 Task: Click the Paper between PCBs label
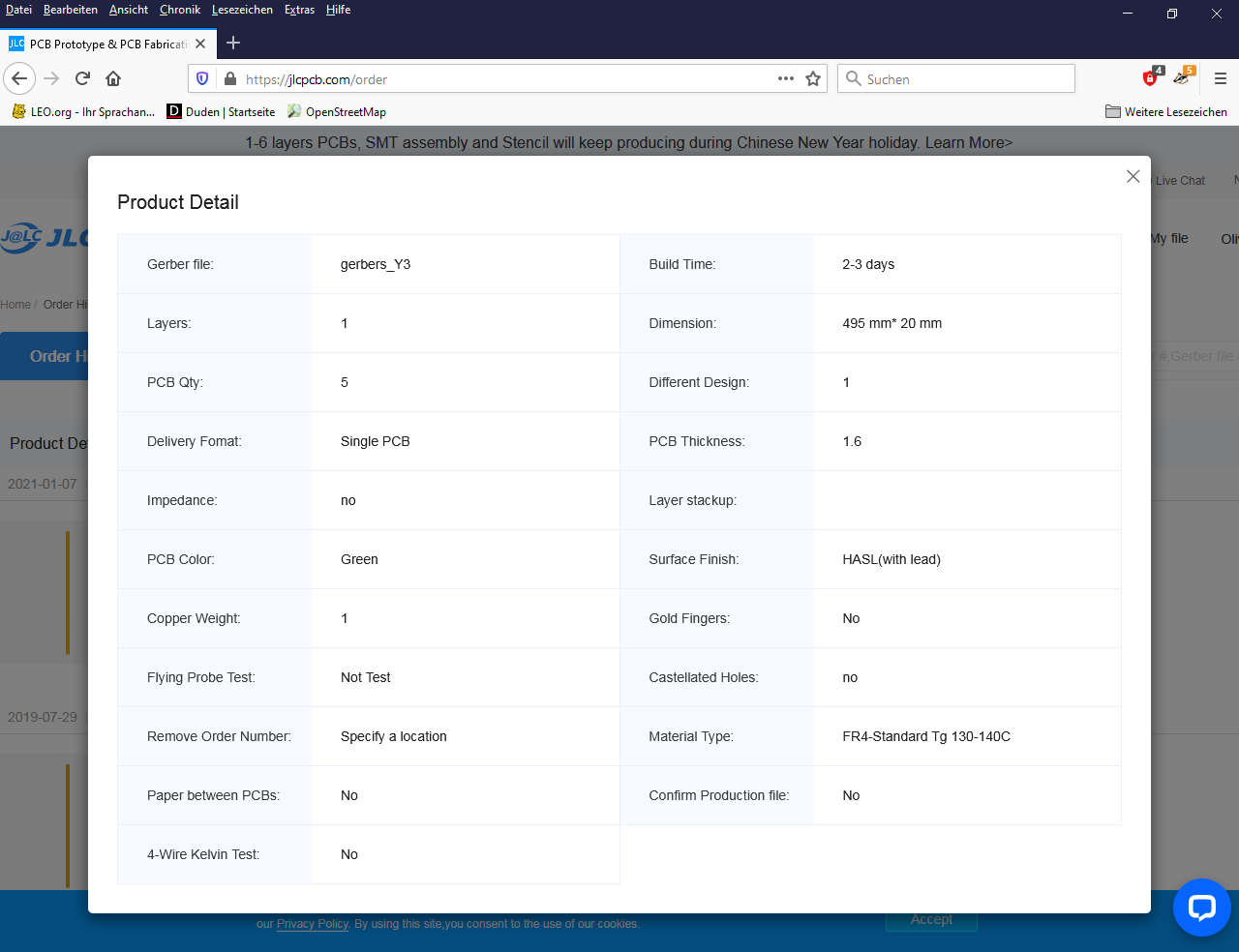tap(214, 795)
